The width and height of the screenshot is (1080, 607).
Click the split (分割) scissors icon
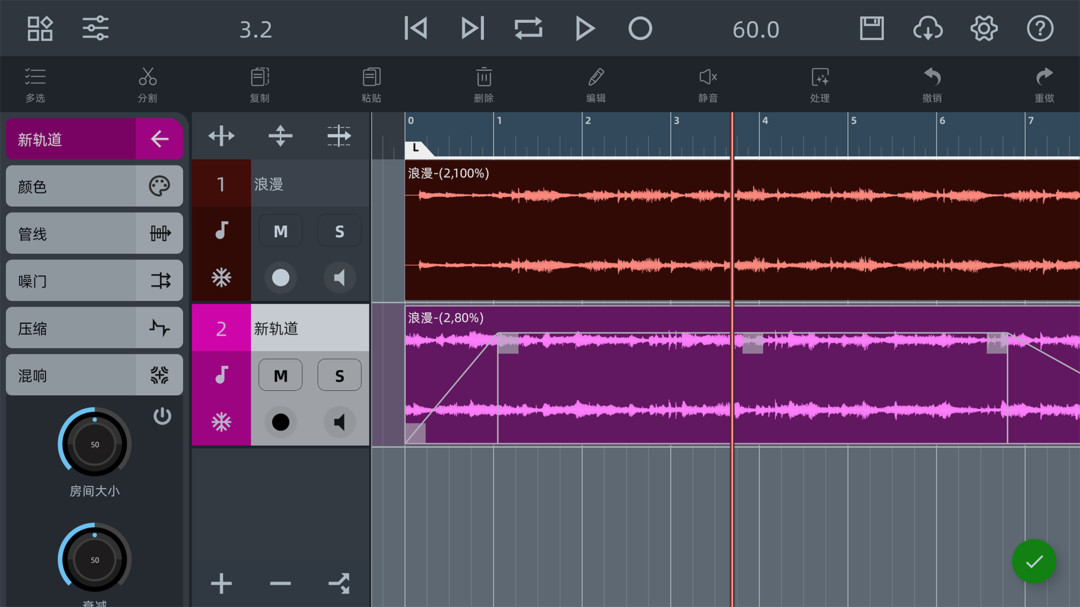(147, 84)
